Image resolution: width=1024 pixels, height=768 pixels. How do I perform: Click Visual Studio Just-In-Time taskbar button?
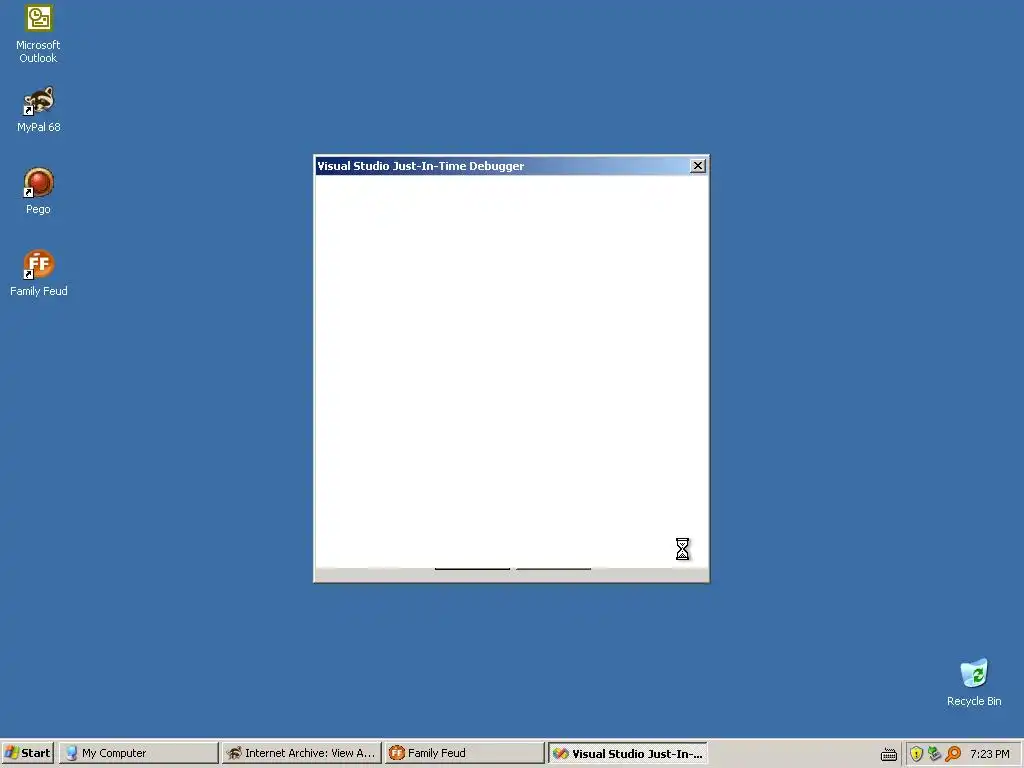[x=628, y=753]
